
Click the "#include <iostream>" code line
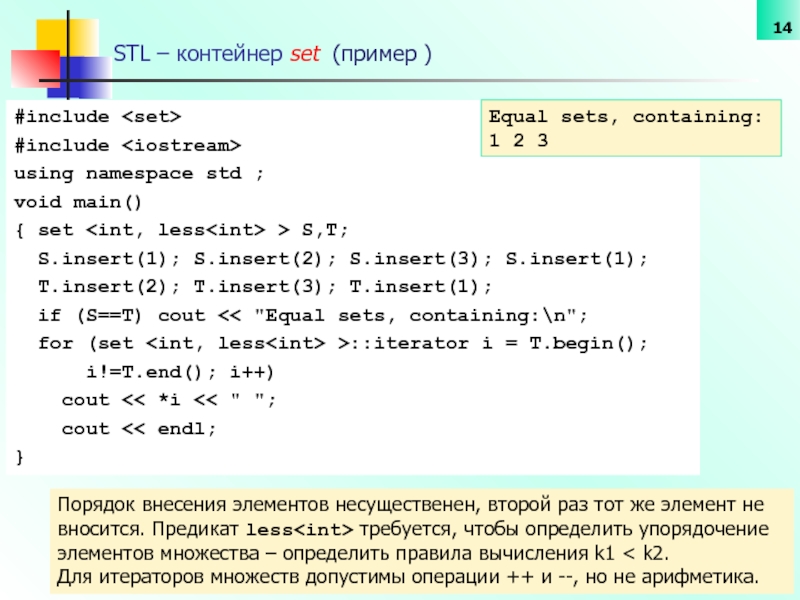(127, 146)
